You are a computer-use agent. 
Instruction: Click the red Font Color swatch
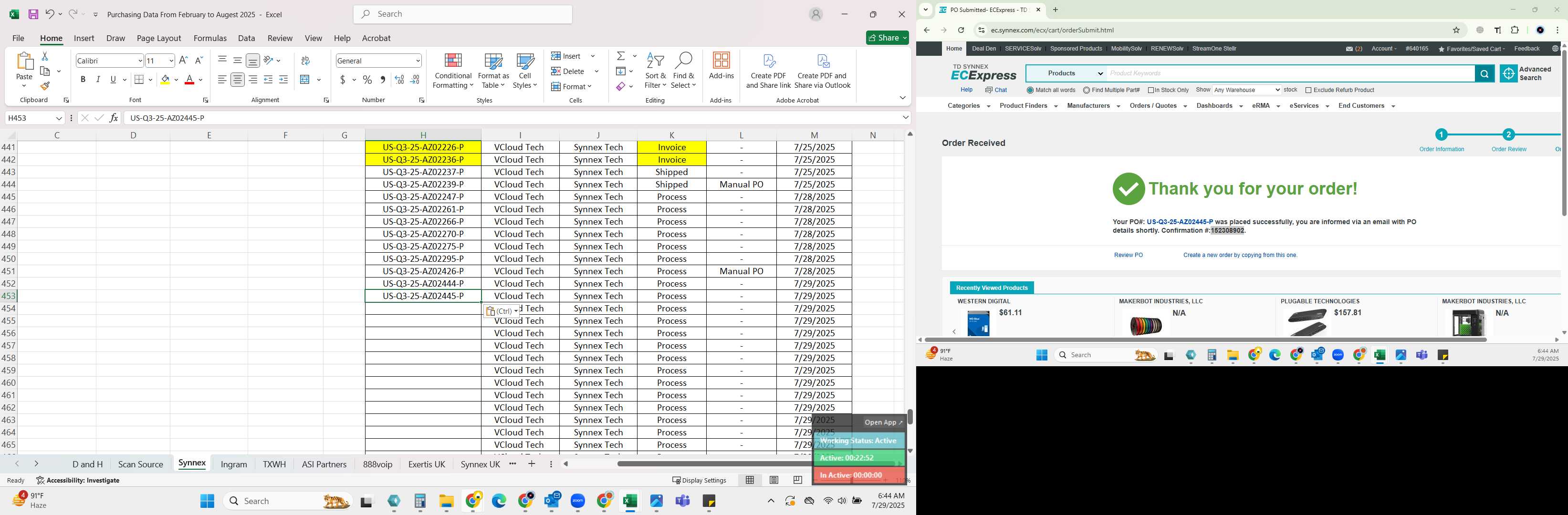pyautogui.click(x=189, y=80)
